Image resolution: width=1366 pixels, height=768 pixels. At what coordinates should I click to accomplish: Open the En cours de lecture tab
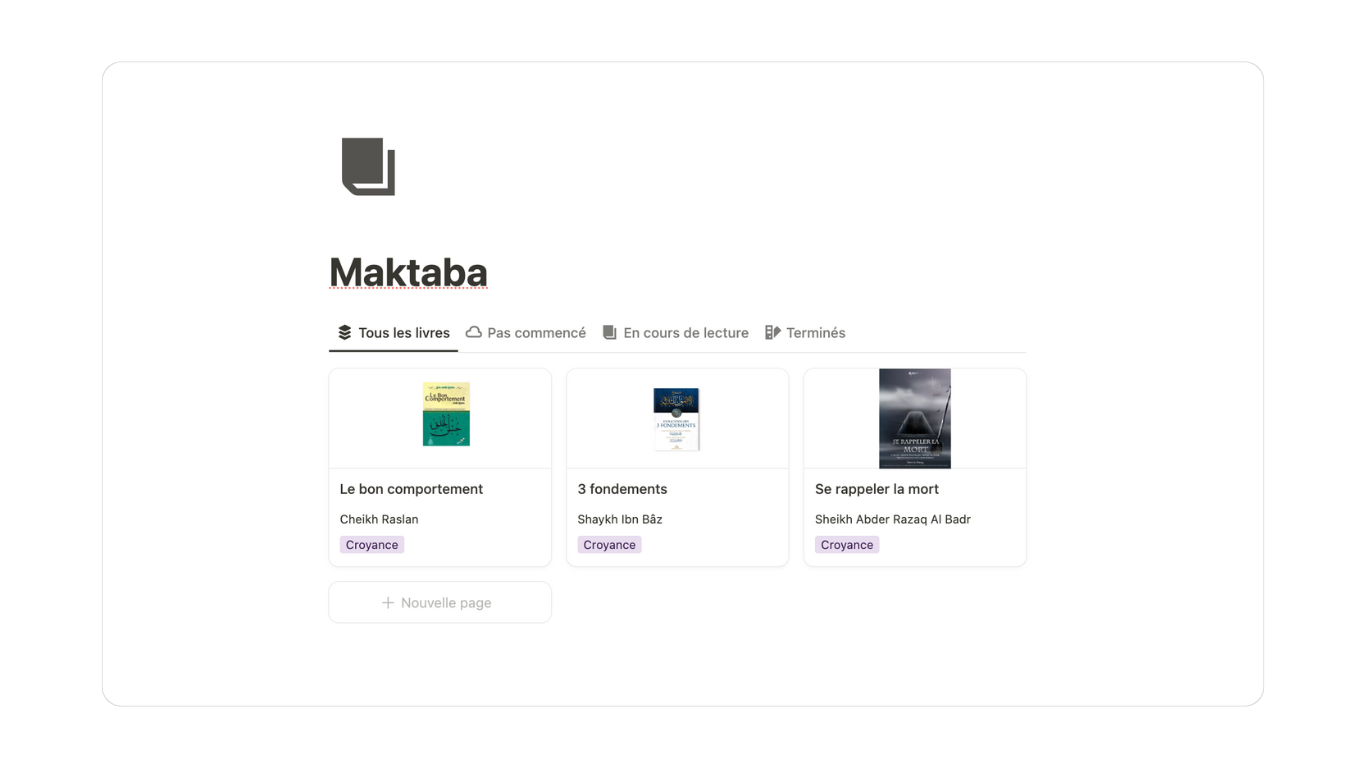[x=676, y=333]
